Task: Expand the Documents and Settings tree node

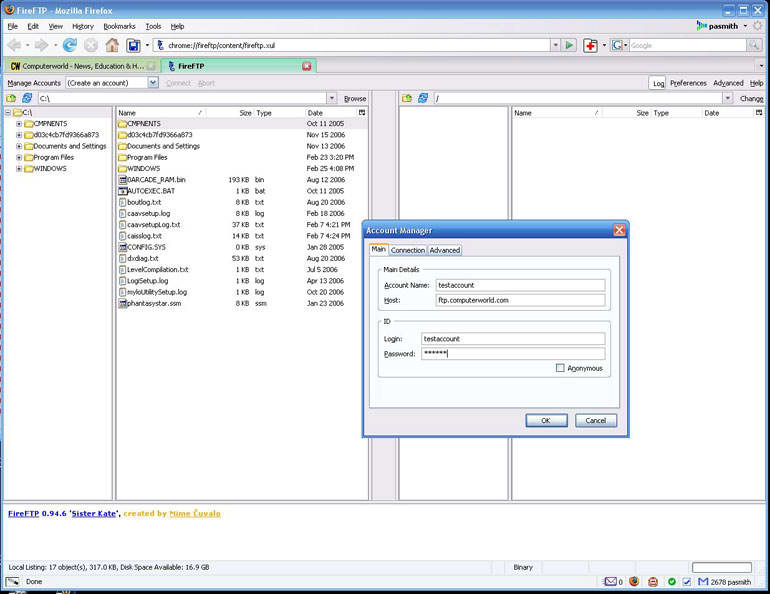Action: (19, 146)
